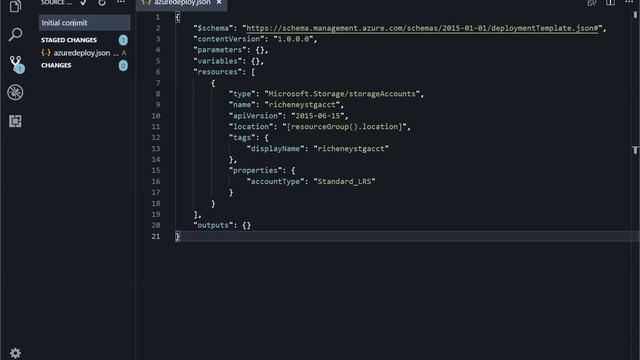Open the deploymentTemplate schema URL link
The image size is (640, 360).
[x=422, y=28]
